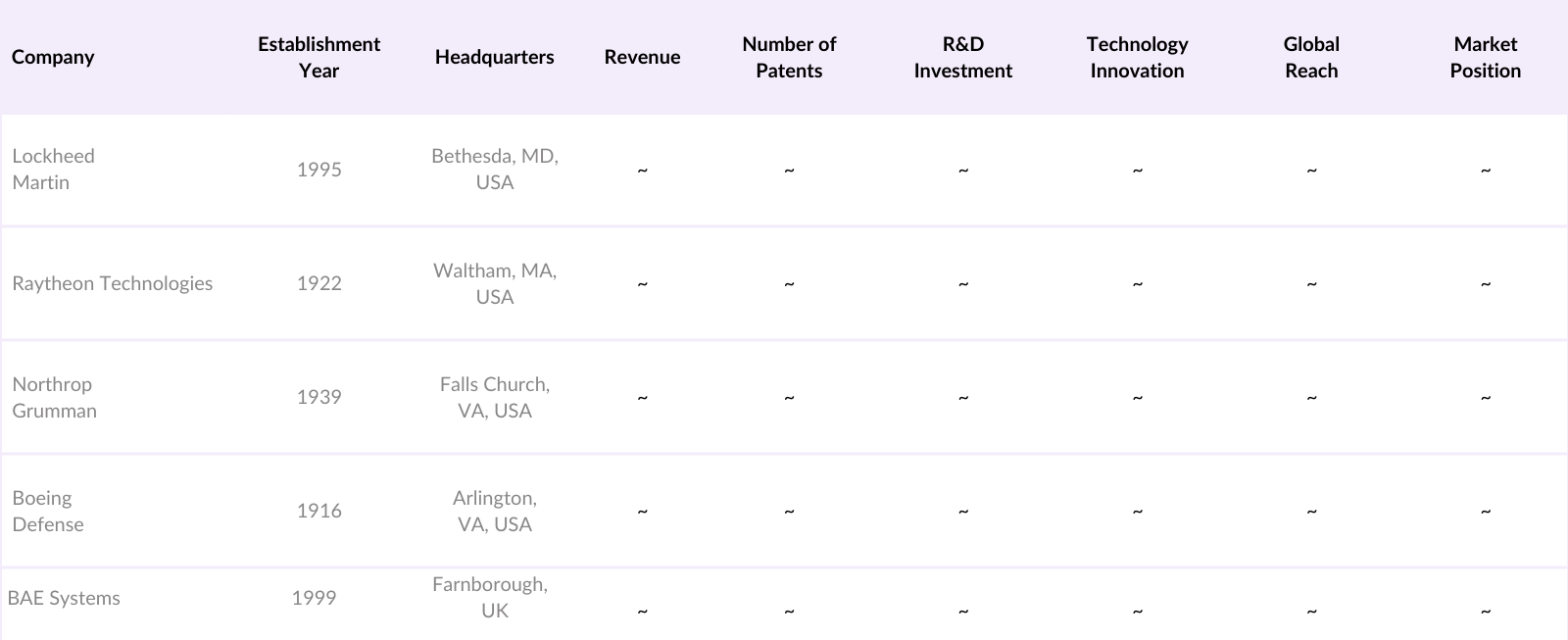Image resolution: width=1568 pixels, height=640 pixels.
Task: Click the Raytheon Technologies company cell
Action: (112, 283)
